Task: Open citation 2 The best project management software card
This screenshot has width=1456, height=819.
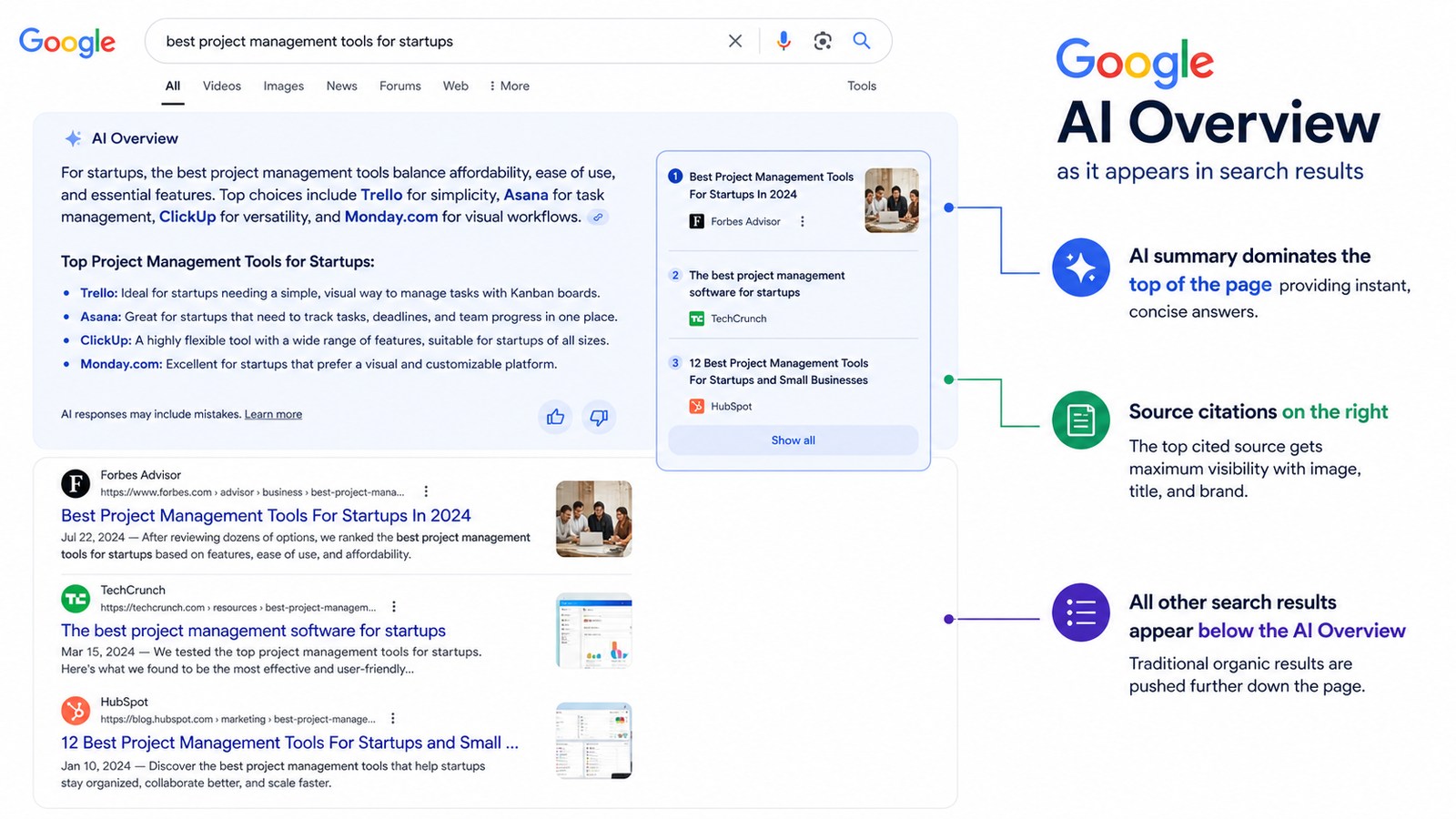Action: [x=793, y=296]
